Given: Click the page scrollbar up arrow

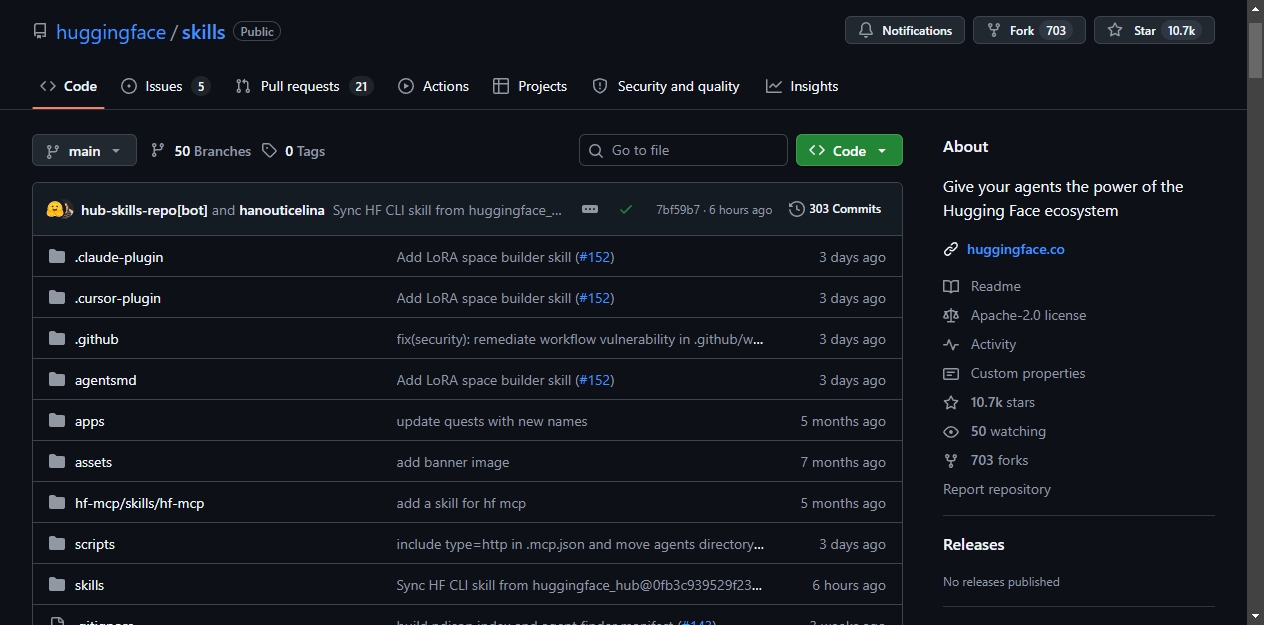Looking at the screenshot, I should coord(1255,8).
